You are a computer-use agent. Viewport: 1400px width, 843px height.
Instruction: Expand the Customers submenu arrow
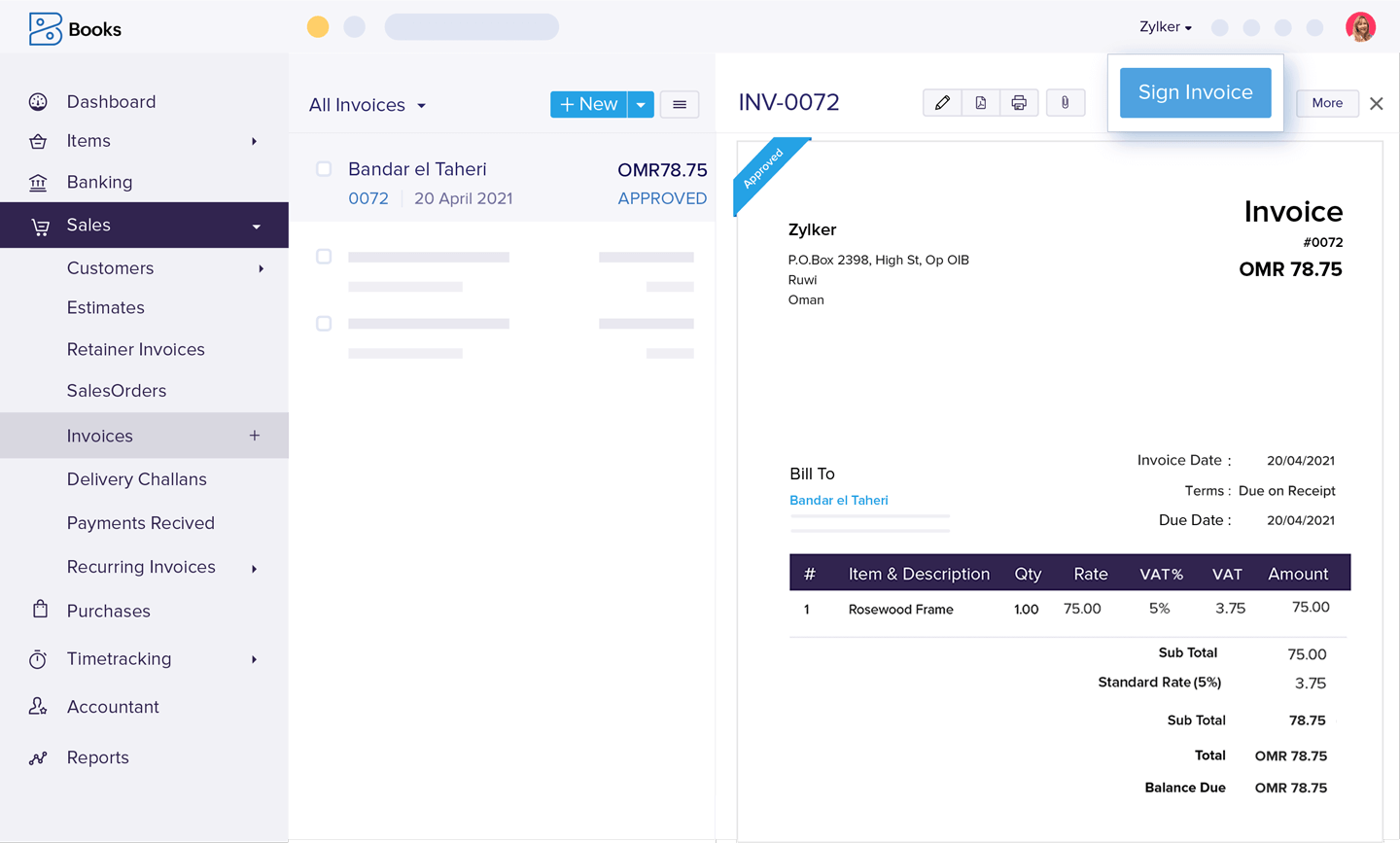262,269
